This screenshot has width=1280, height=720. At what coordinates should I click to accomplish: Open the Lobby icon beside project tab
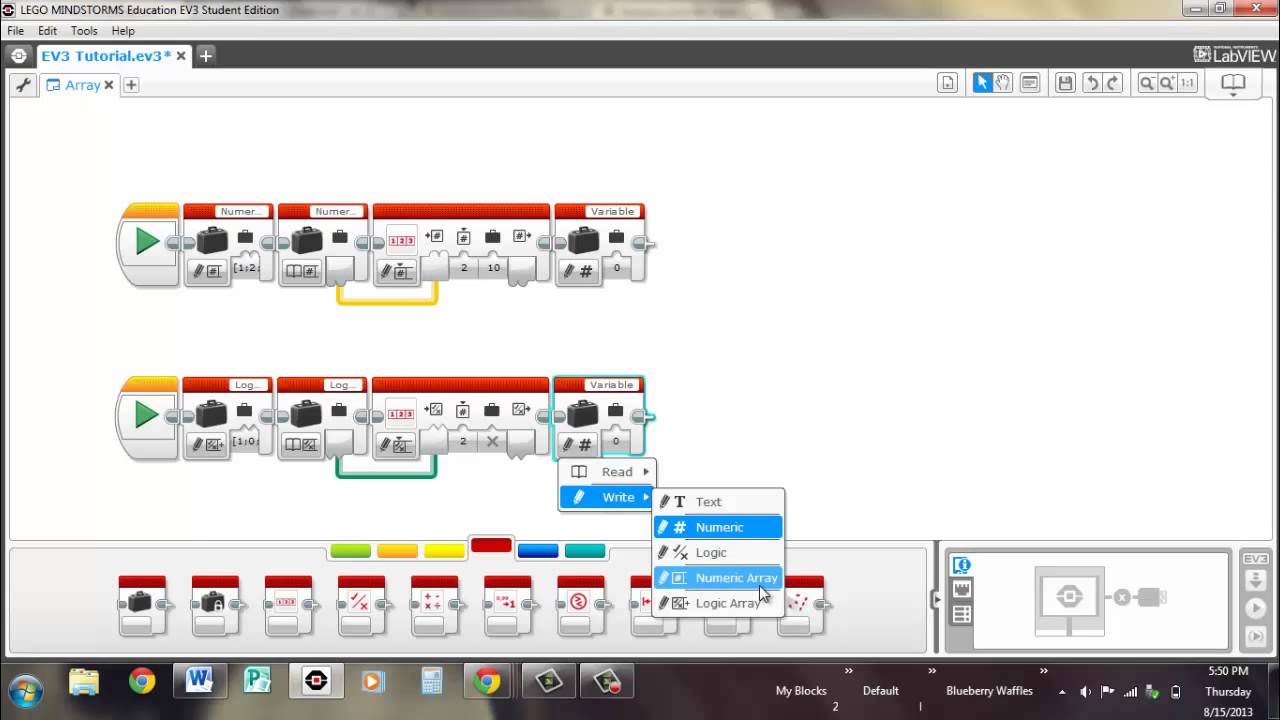(18, 56)
